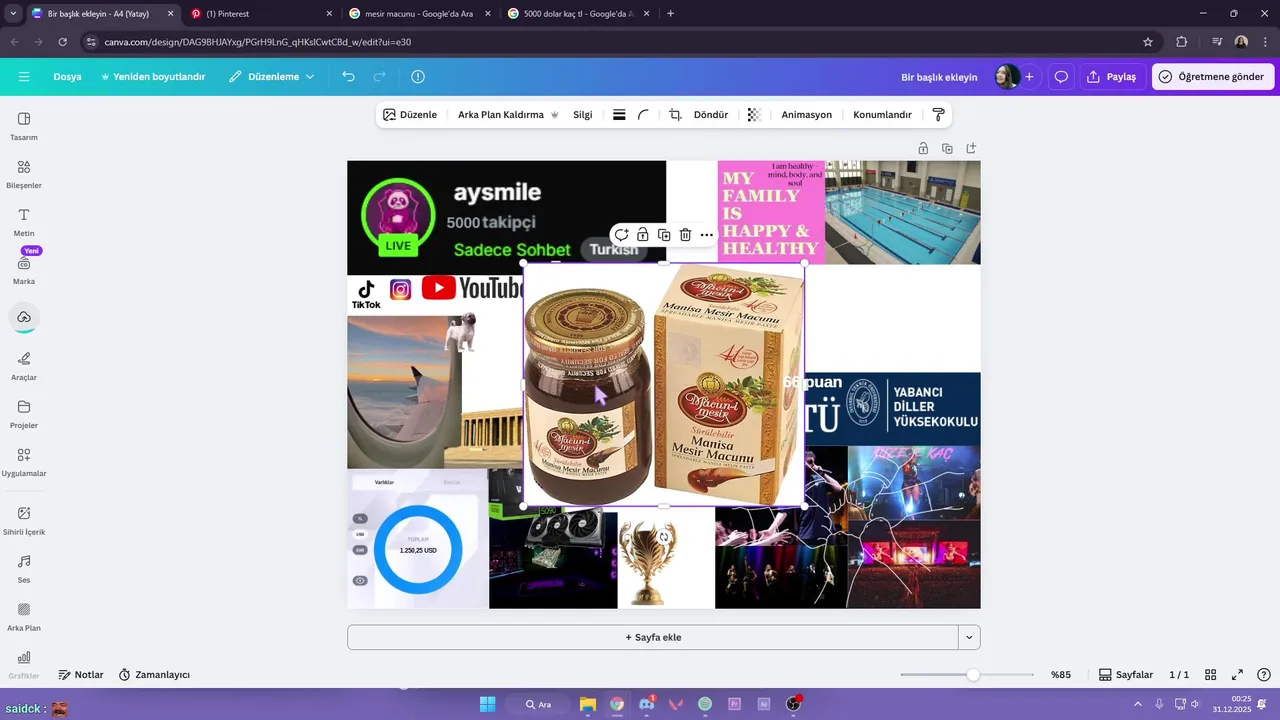Click the Döndür flip option
1280x720 pixels.
coord(711,115)
